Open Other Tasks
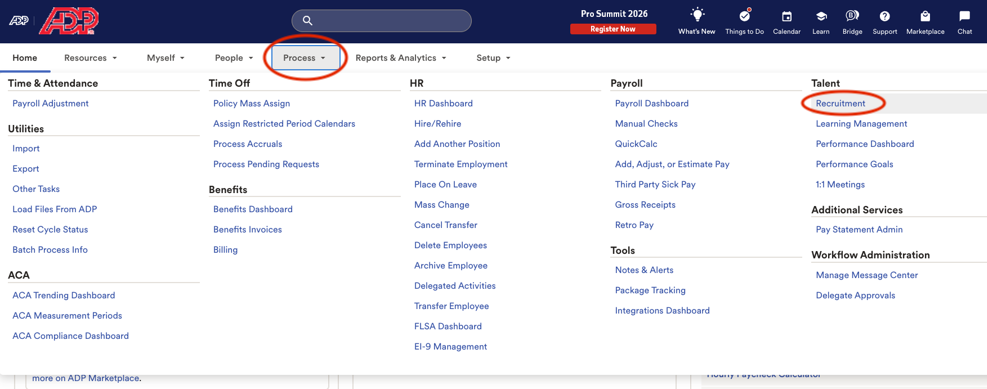 (36, 189)
